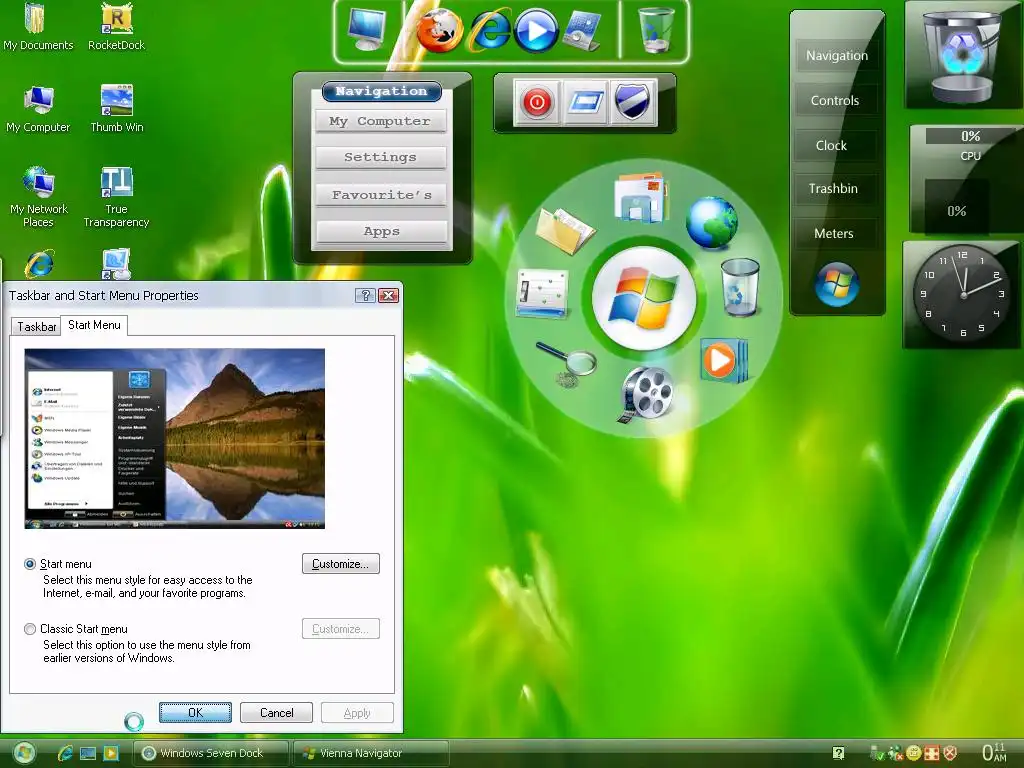The width and height of the screenshot is (1024, 768).
Task: Select the Start menu radio option
Action: pyautogui.click(x=29, y=564)
